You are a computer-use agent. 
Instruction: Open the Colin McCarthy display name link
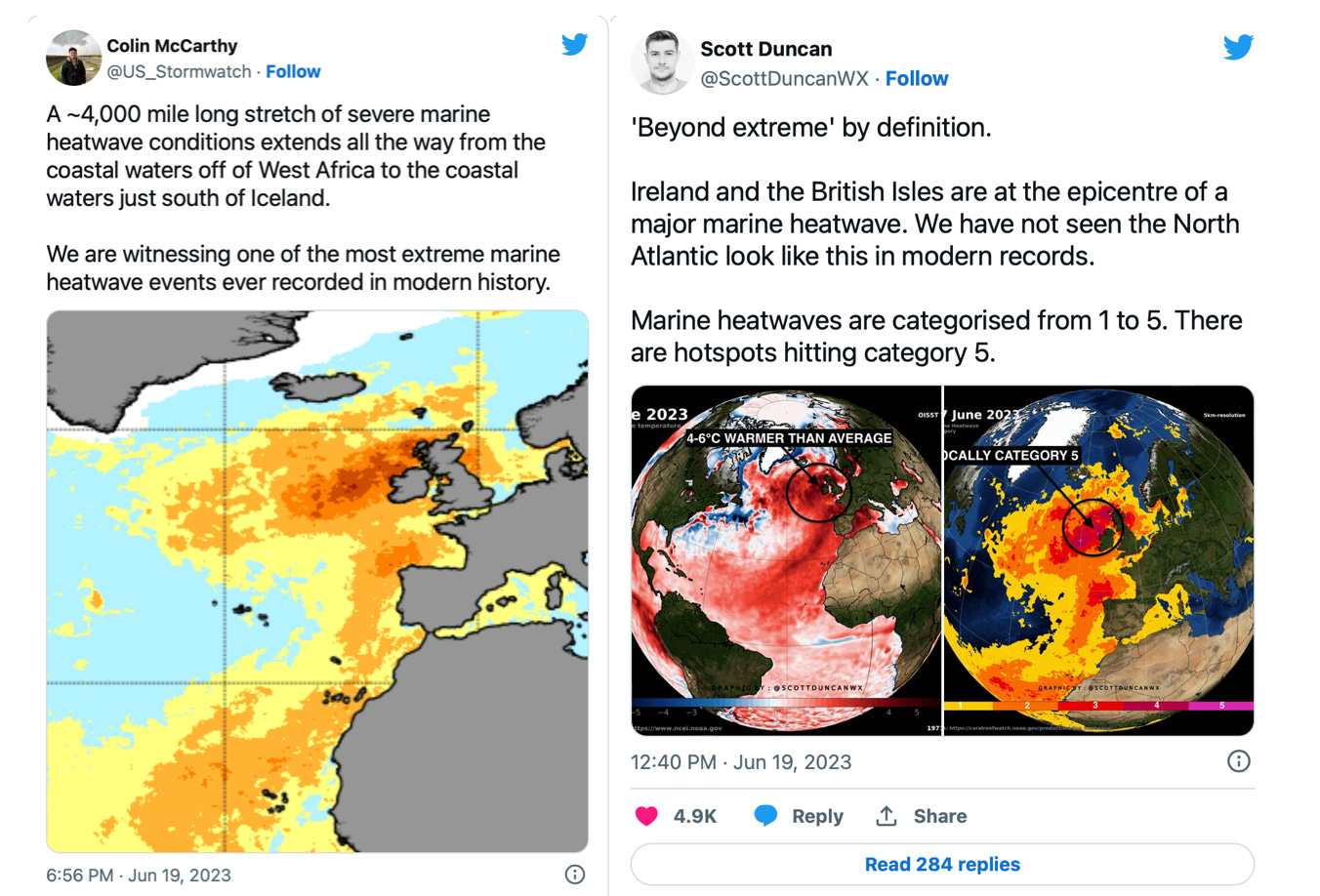(x=172, y=46)
